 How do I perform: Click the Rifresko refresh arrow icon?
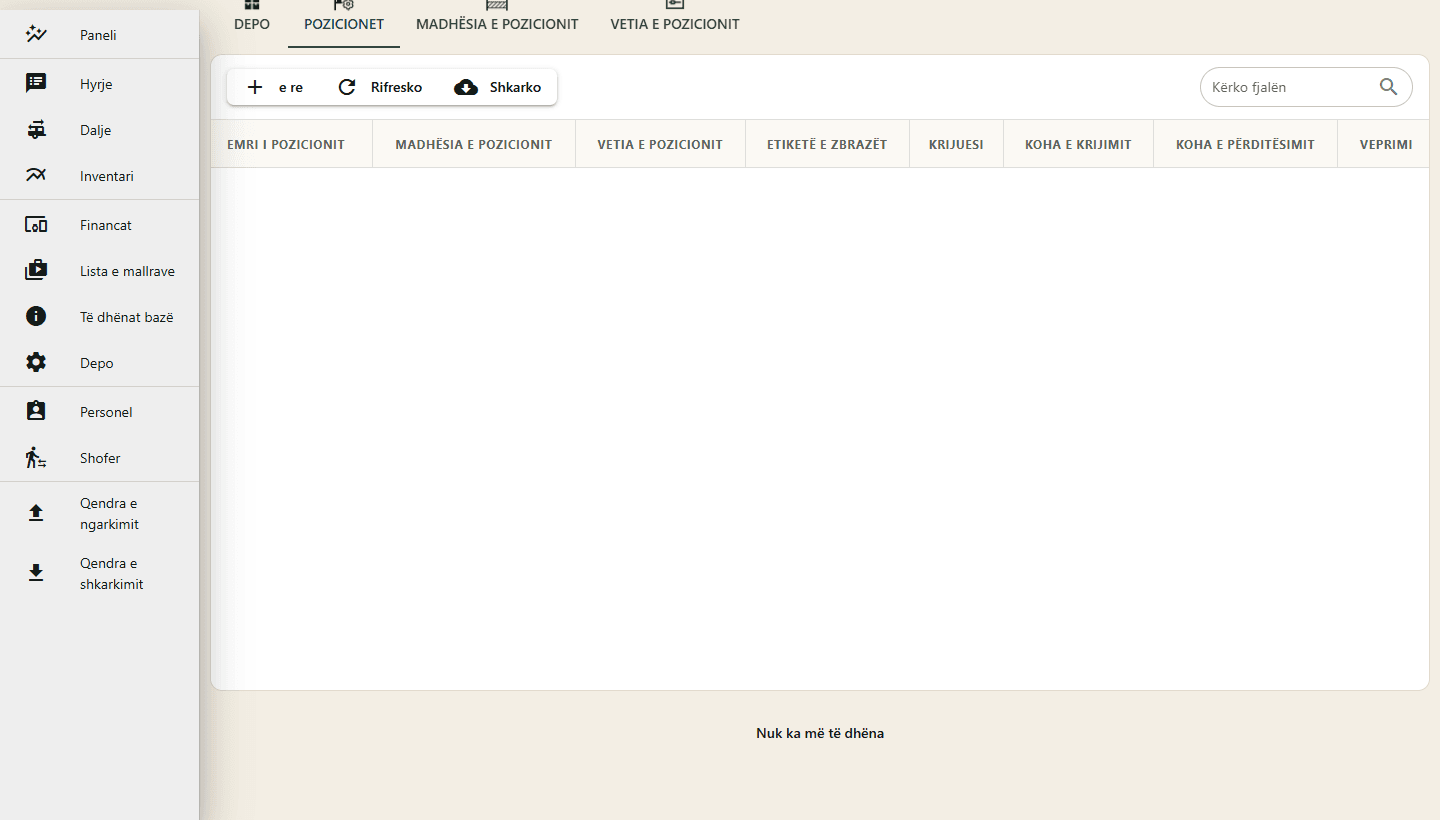click(x=347, y=87)
